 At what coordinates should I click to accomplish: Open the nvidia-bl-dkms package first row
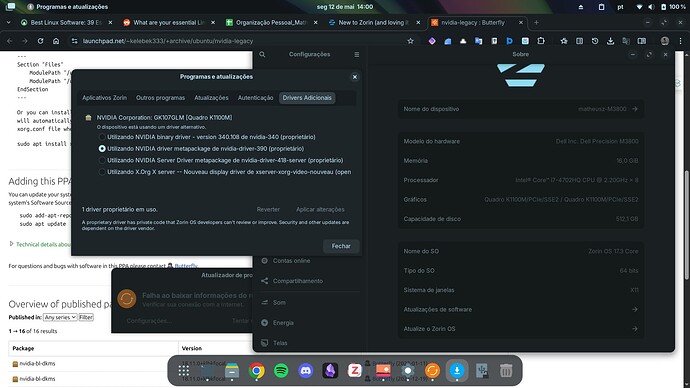(37, 363)
